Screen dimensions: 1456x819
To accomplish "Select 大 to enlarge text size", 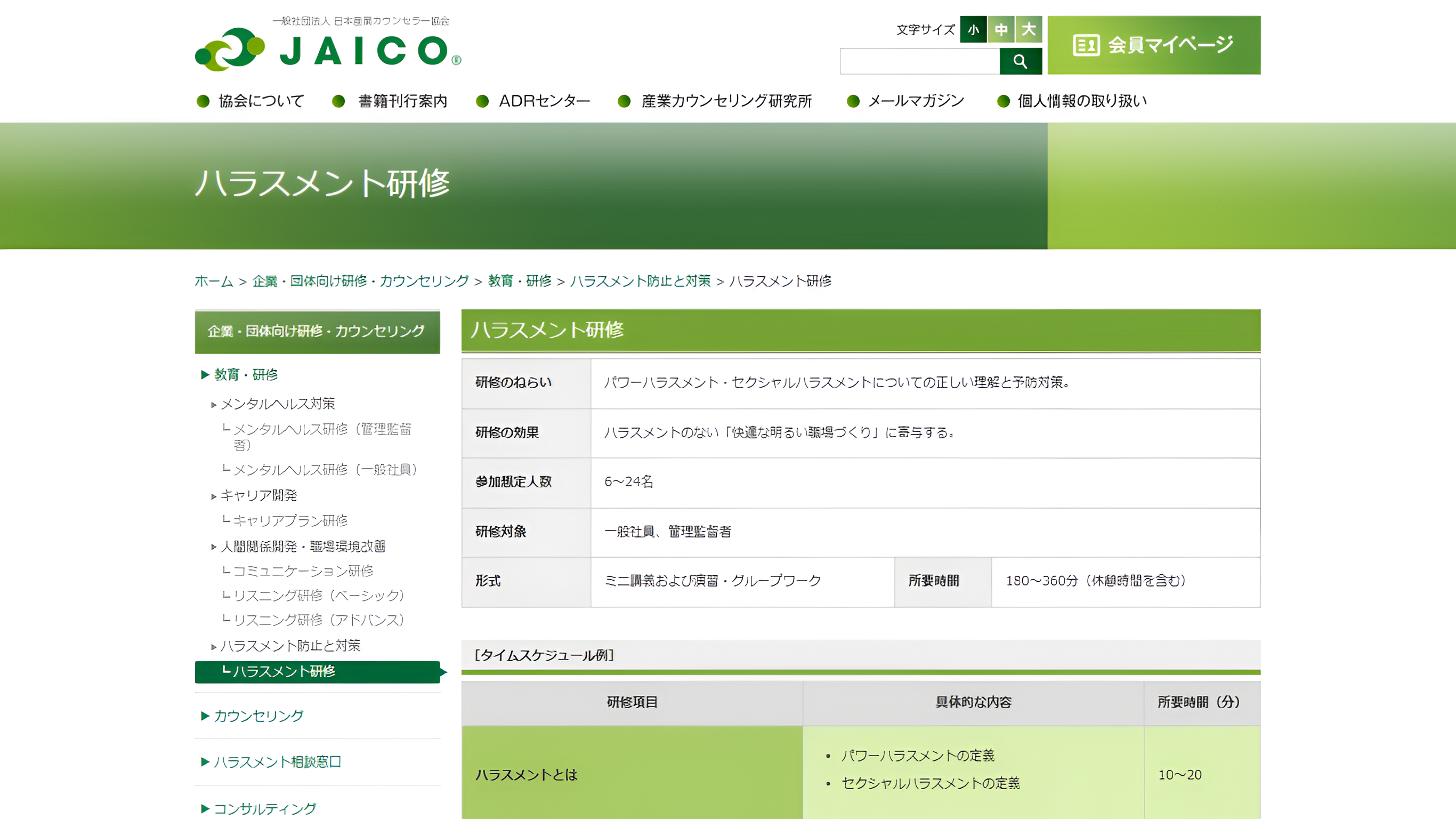I will pos(1029,30).
